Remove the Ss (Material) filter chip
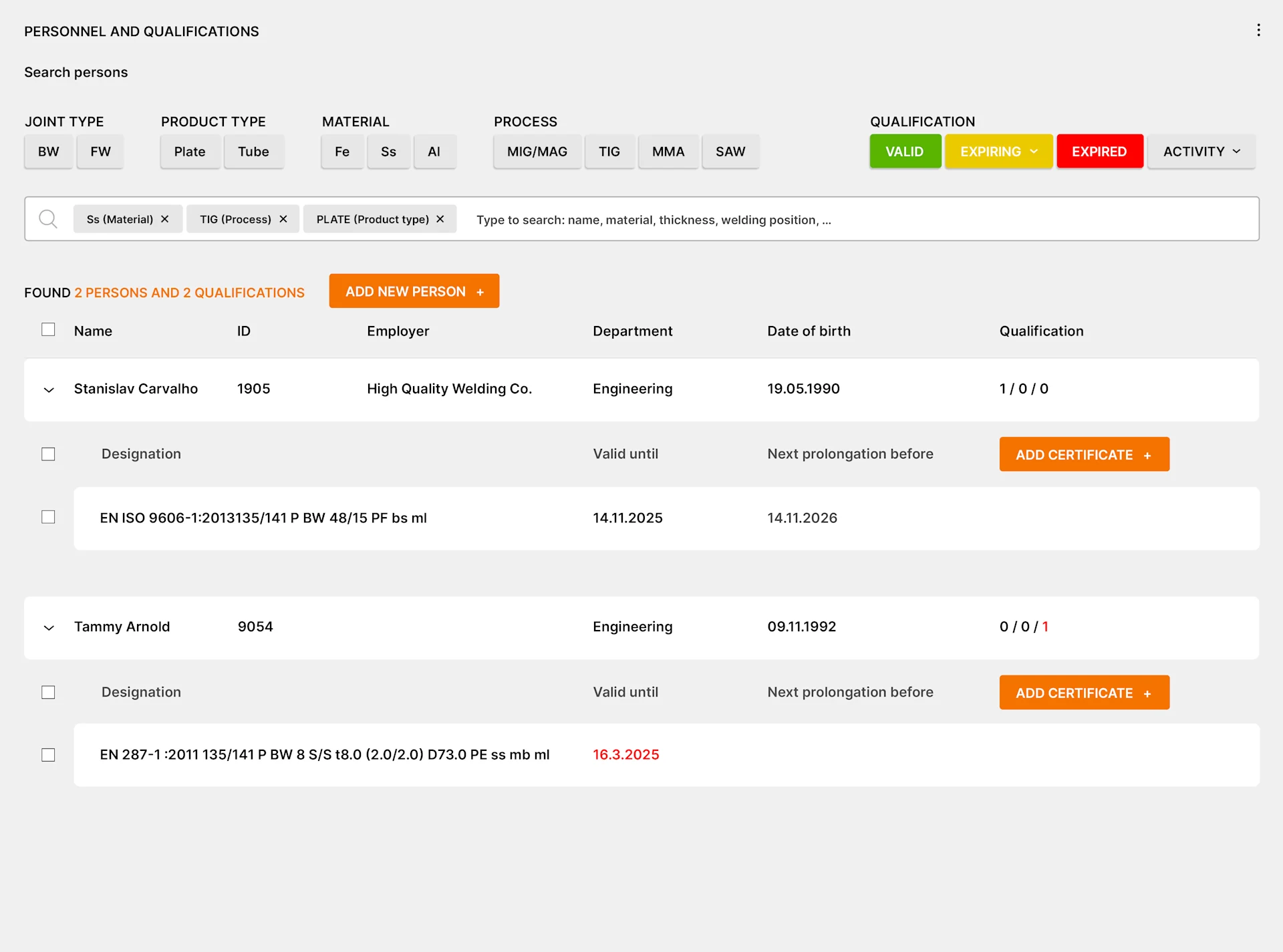This screenshot has height=952, width=1283. (164, 219)
